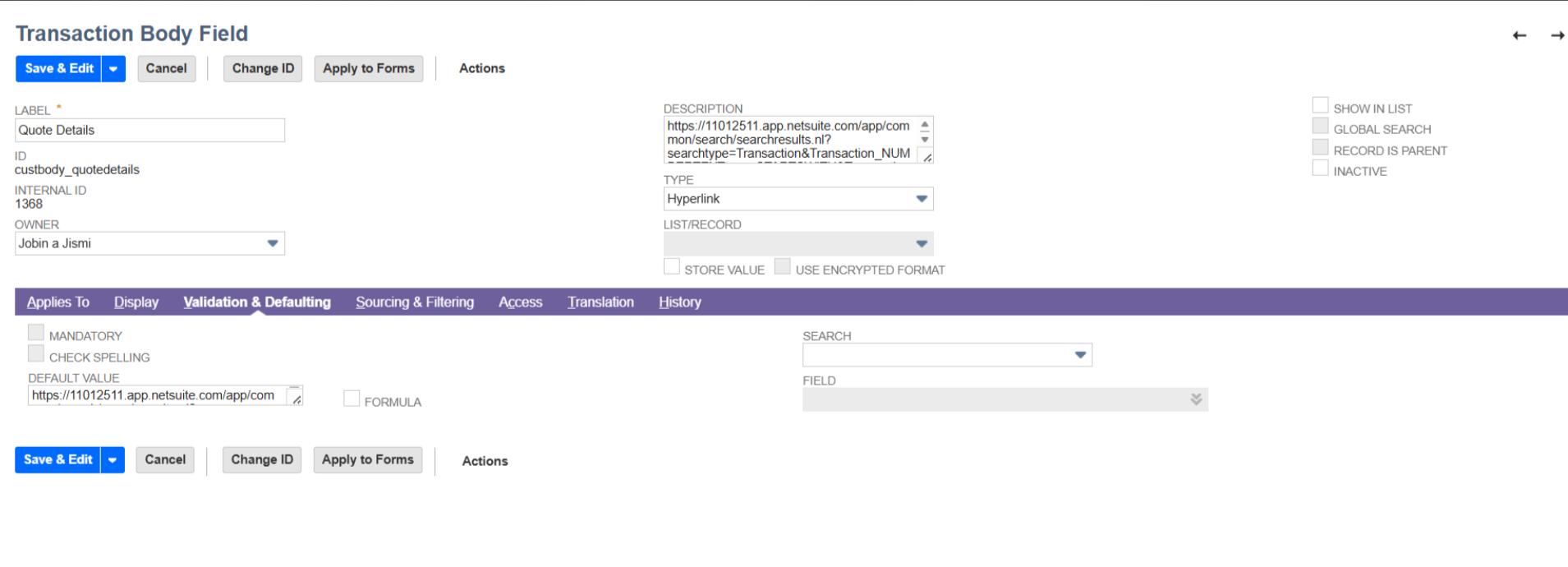Expand the Owner dropdown

(273, 243)
